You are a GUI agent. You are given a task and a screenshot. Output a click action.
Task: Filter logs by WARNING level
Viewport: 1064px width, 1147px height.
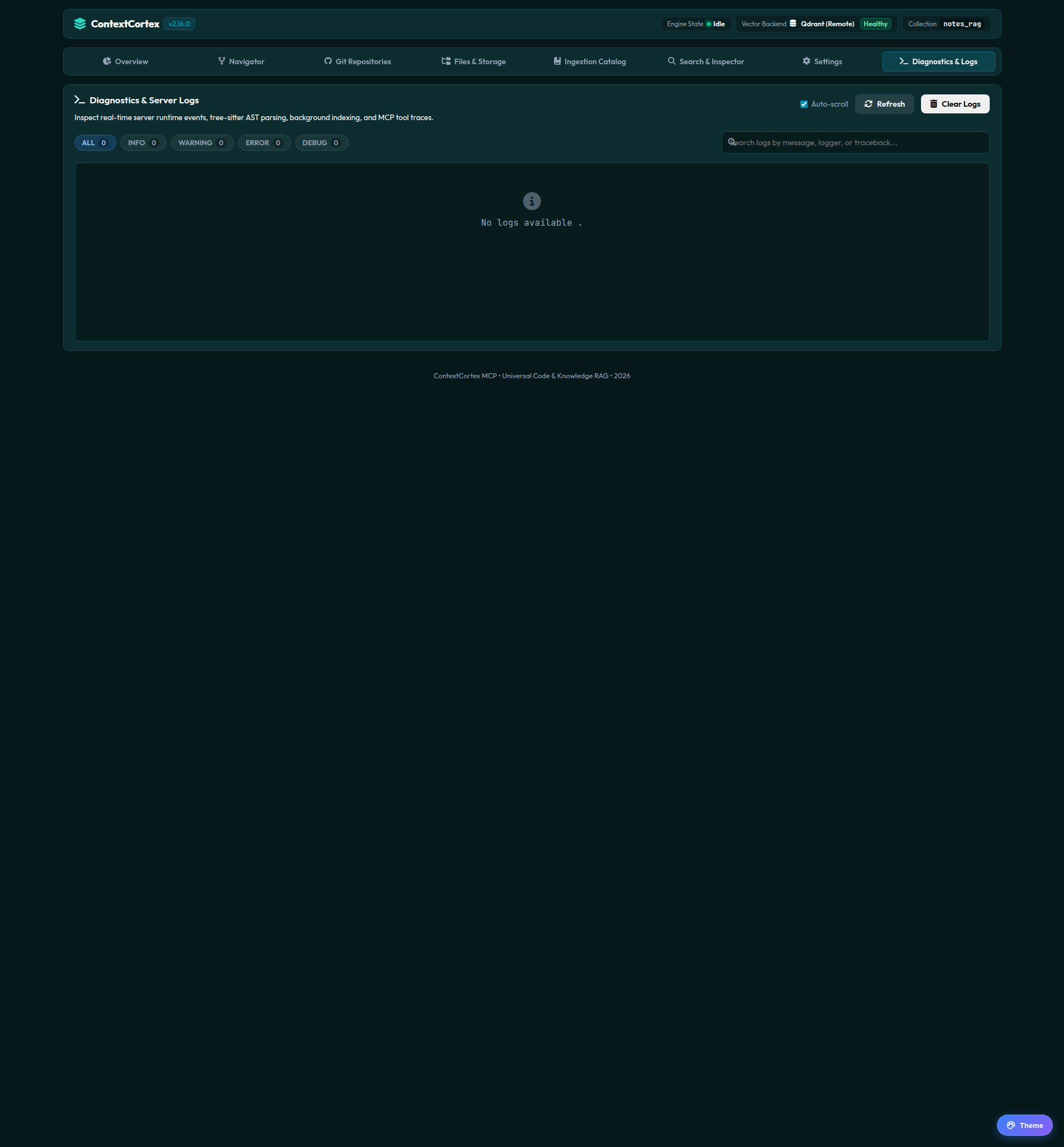coord(202,143)
